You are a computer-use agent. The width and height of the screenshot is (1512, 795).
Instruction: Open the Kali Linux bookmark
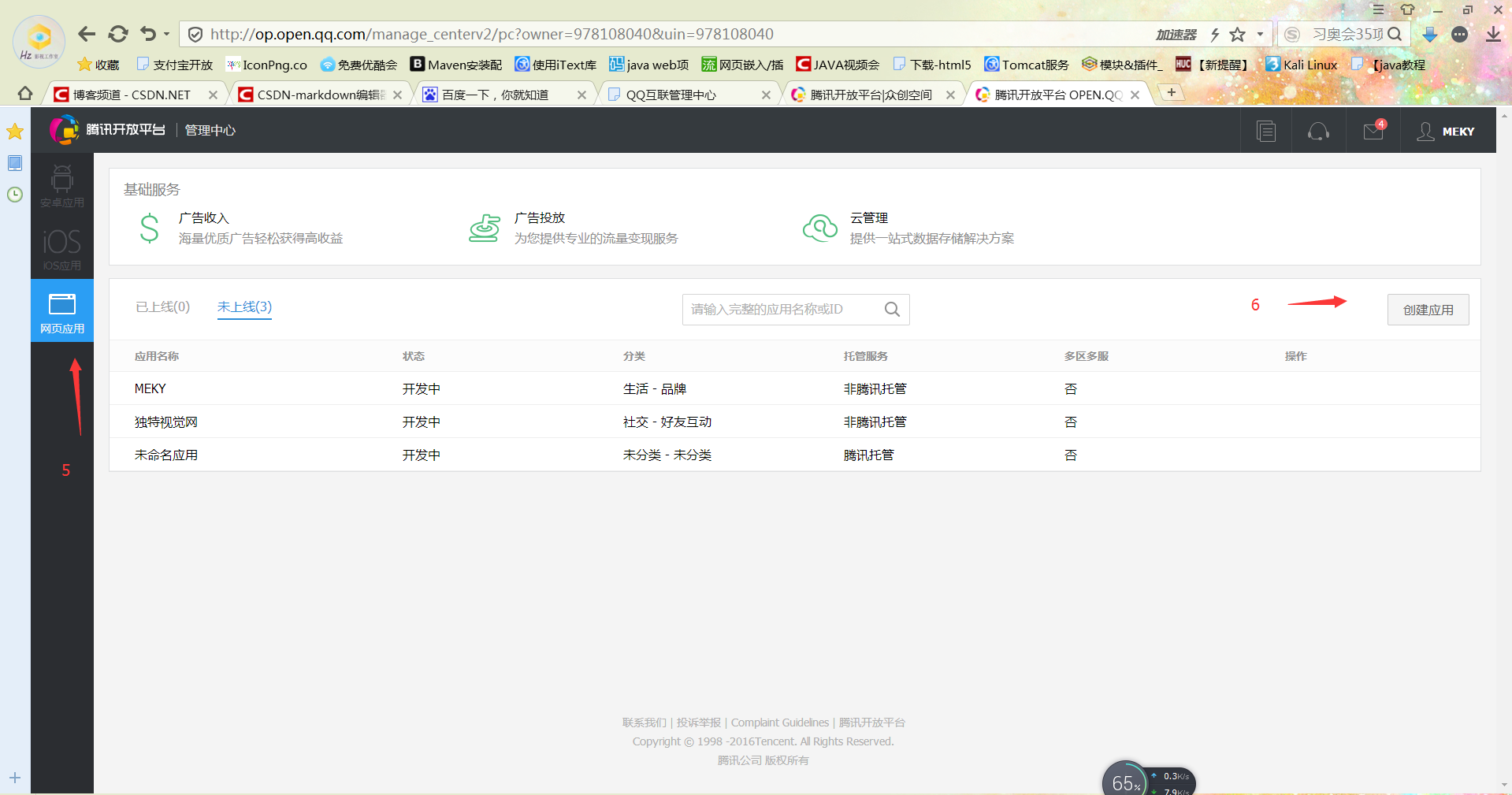1302,65
